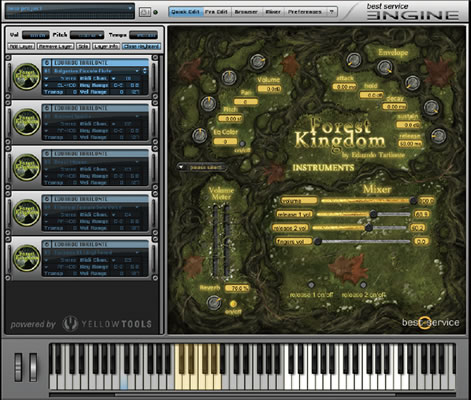
Task: Toggle the power button on fourth layer
Action: [x=47, y=199]
